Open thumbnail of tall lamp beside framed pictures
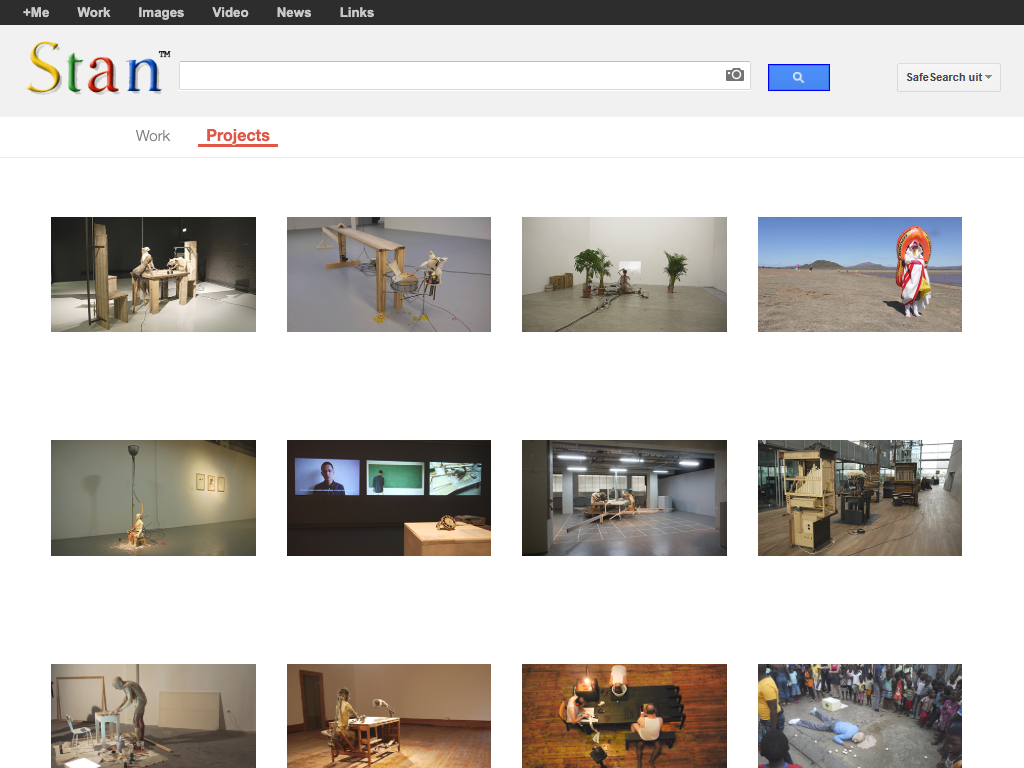The width and height of the screenshot is (1024, 768). click(x=153, y=497)
